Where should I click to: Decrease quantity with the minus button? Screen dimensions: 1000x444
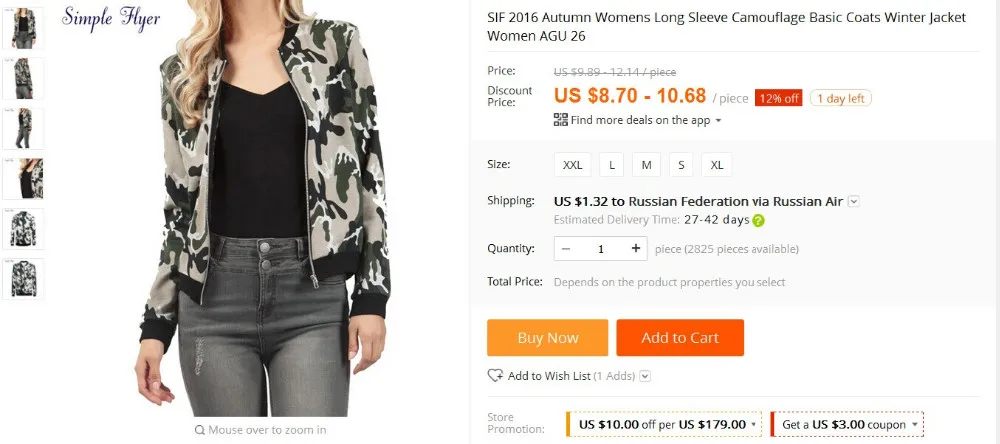click(566, 249)
